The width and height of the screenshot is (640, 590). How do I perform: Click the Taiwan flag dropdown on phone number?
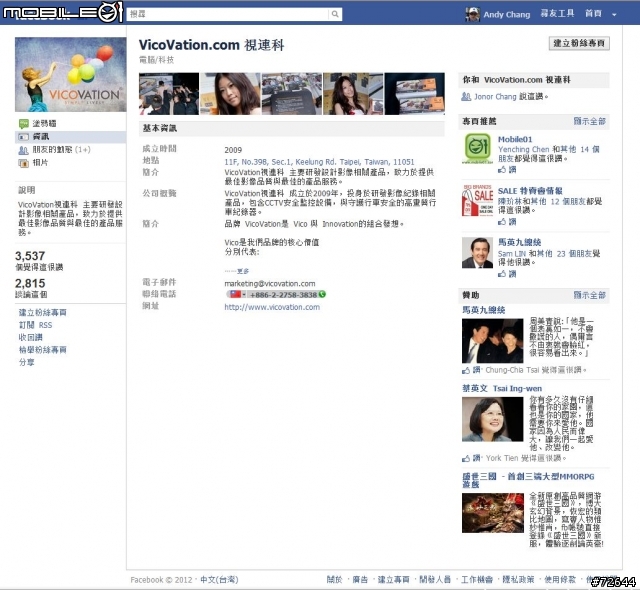[238, 294]
